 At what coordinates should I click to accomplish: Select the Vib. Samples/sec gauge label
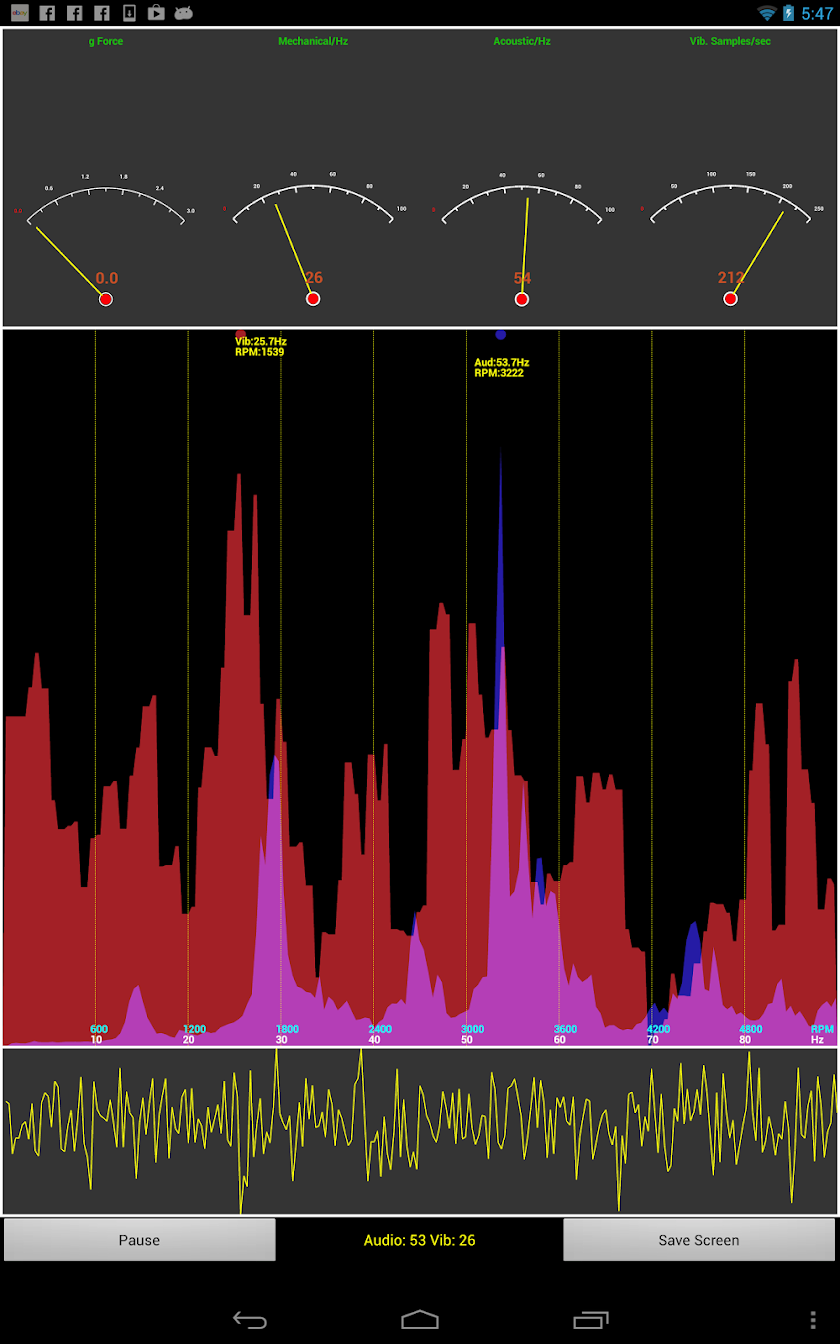(x=730, y=41)
